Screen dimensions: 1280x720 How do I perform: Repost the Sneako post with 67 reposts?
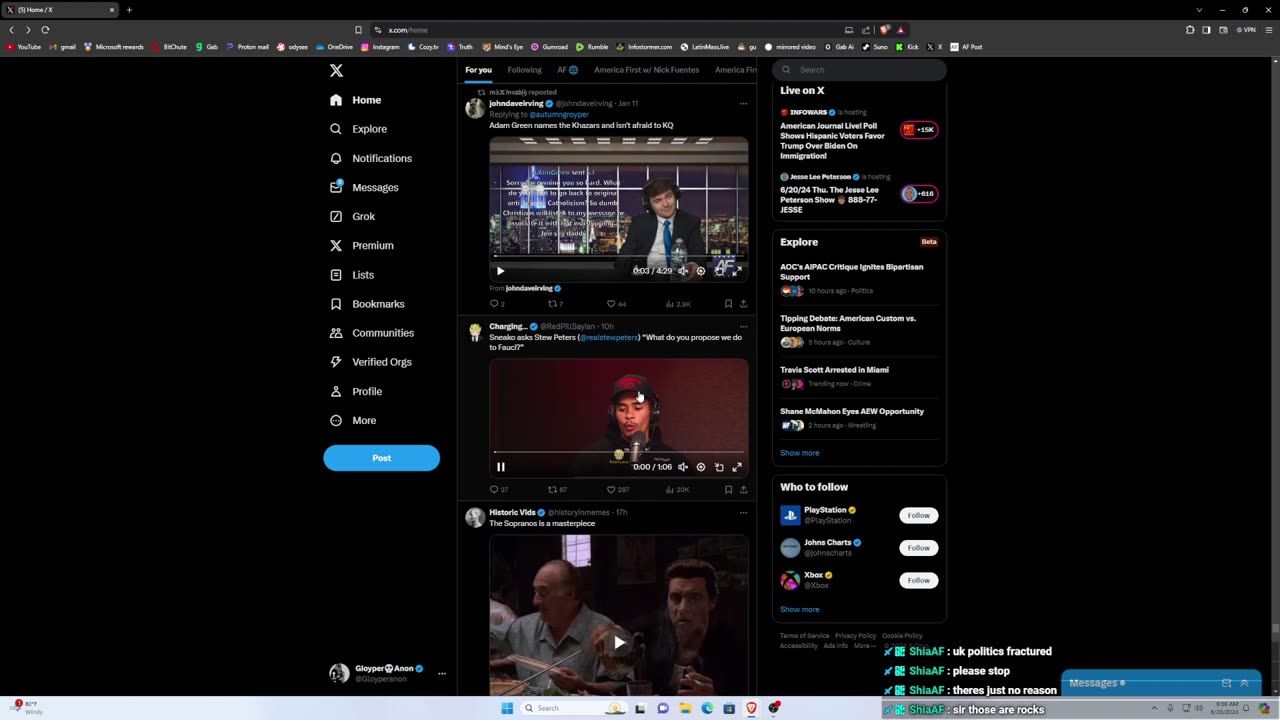pyautogui.click(x=557, y=490)
